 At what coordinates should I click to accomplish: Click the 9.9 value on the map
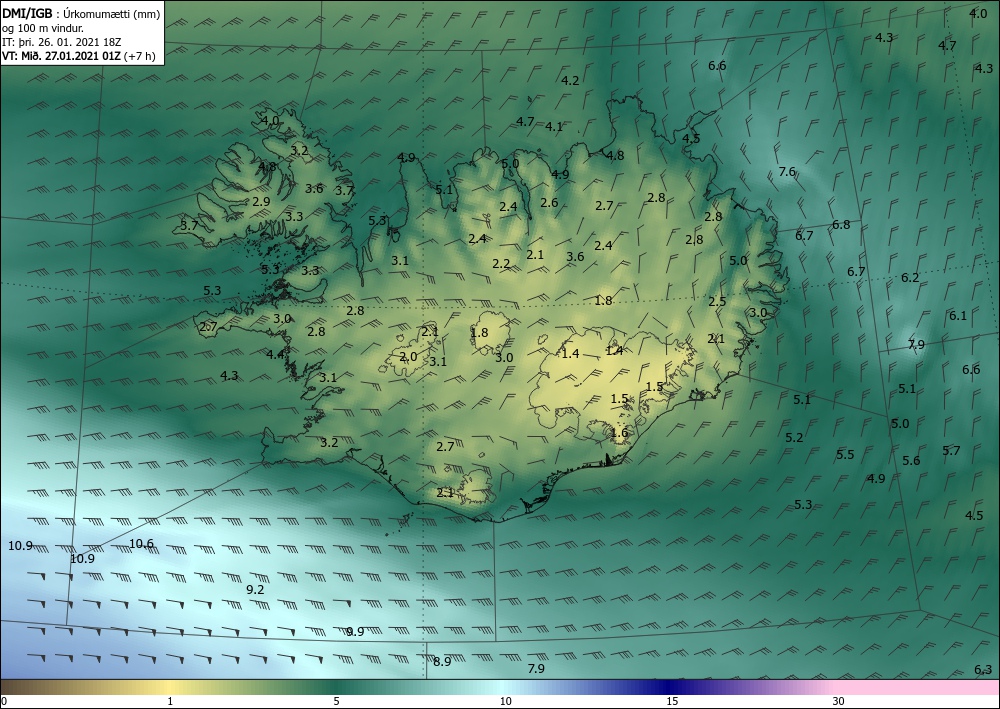pyautogui.click(x=355, y=632)
